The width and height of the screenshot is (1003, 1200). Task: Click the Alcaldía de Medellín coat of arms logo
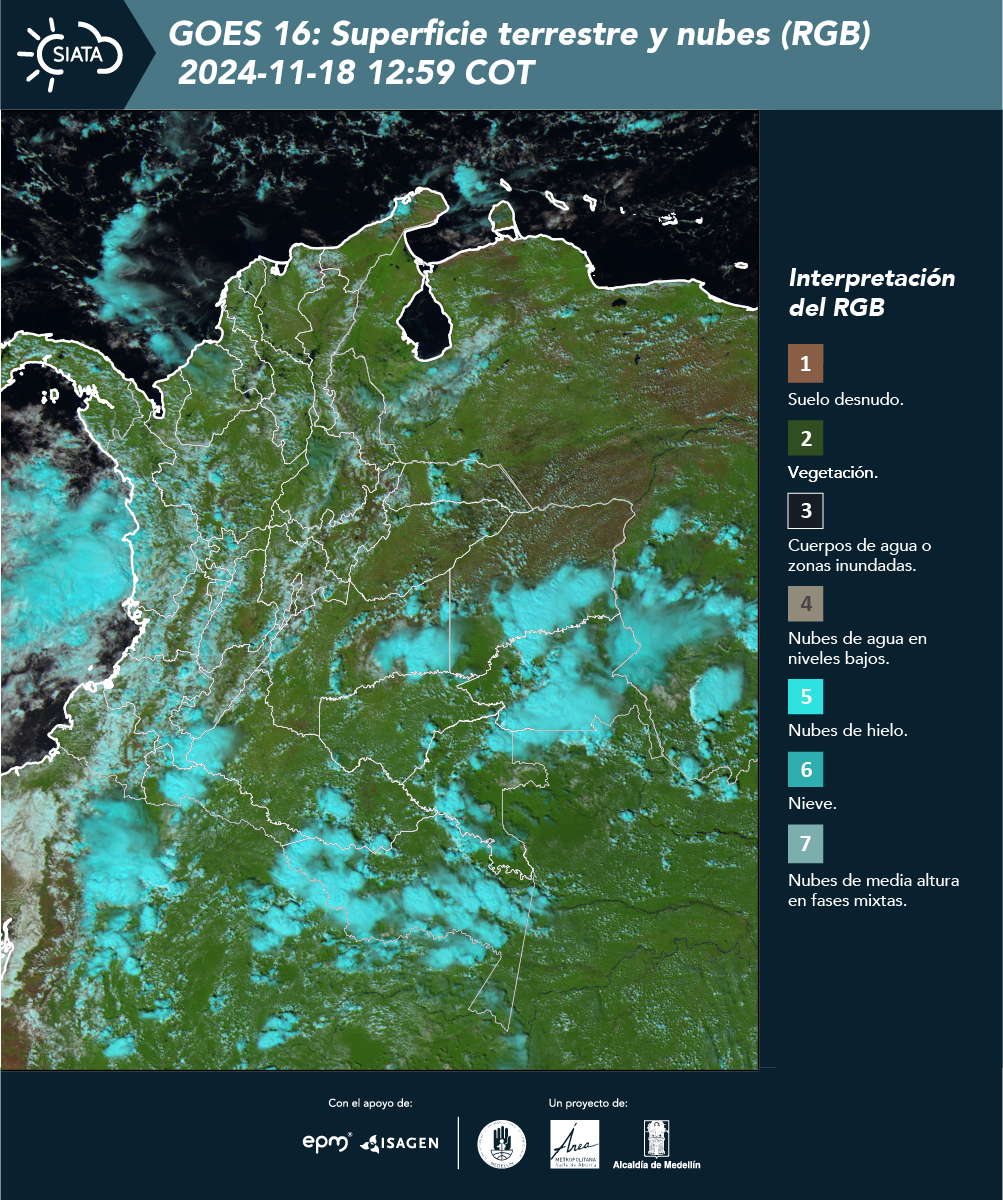656,1138
